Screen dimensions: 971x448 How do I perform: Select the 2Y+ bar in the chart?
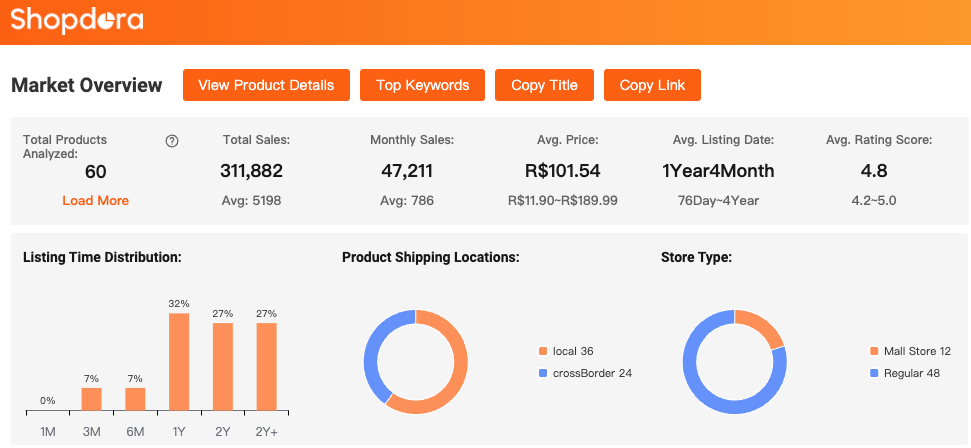[x=267, y=366]
